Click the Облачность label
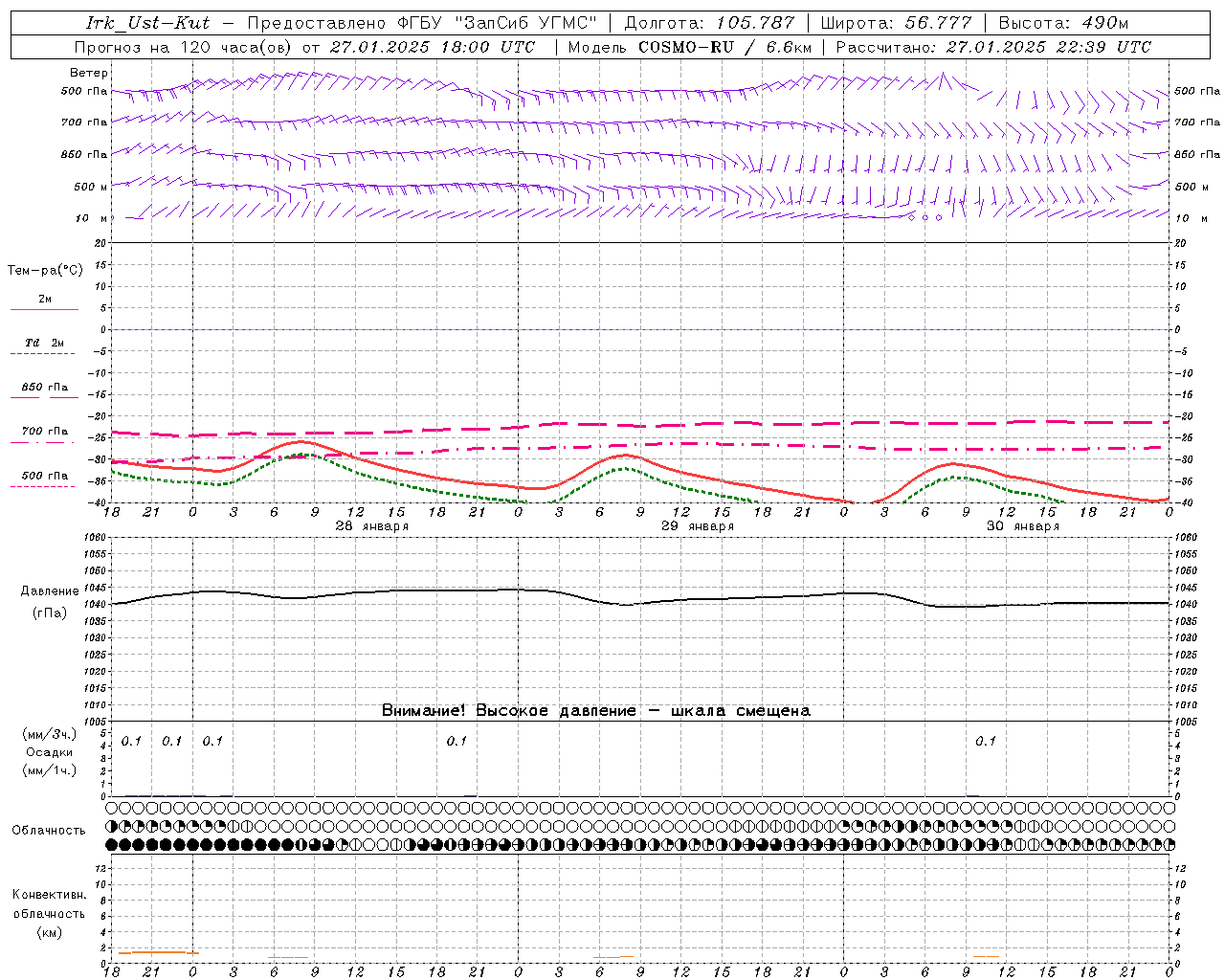This screenshot has height=980, width=1225. click(x=49, y=831)
